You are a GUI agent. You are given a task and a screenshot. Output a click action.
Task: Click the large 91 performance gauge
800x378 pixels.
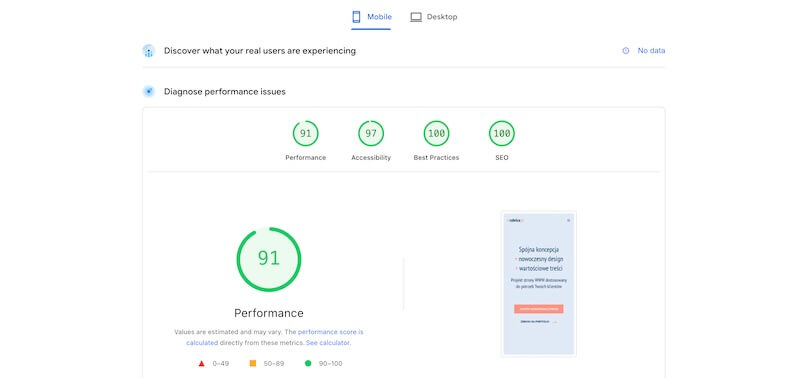pos(269,259)
